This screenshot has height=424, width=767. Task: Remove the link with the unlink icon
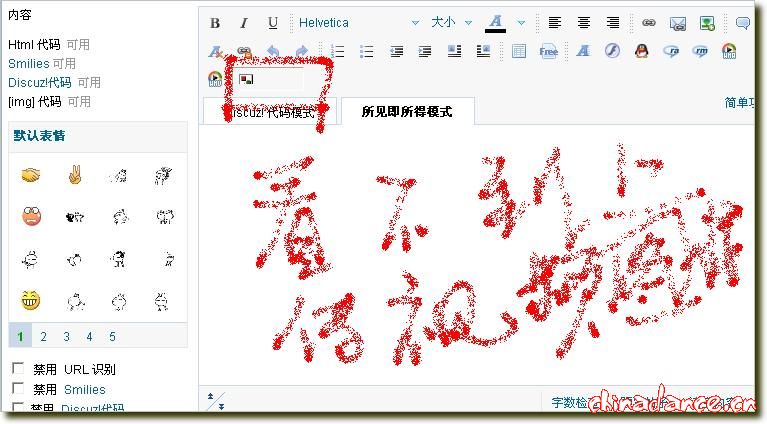(244, 51)
